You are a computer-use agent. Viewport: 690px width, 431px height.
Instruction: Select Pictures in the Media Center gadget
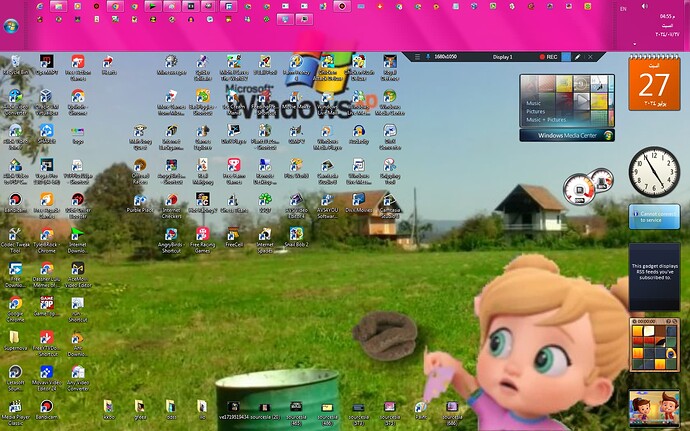point(536,111)
